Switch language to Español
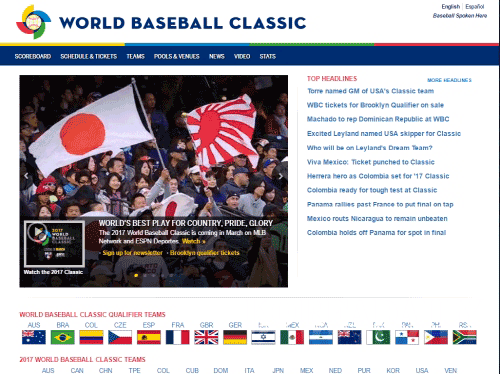 click(475, 7)
